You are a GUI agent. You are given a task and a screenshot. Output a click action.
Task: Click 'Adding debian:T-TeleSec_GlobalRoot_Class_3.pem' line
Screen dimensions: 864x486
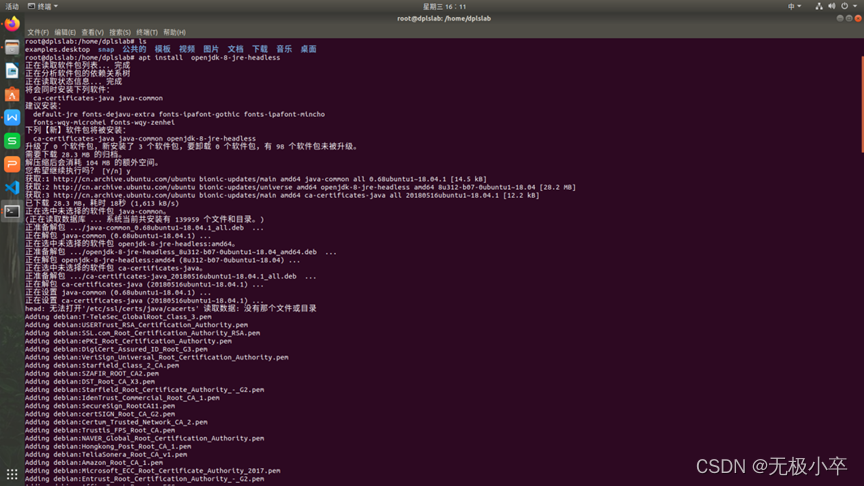pyautogui.click(x=118, y=317)
